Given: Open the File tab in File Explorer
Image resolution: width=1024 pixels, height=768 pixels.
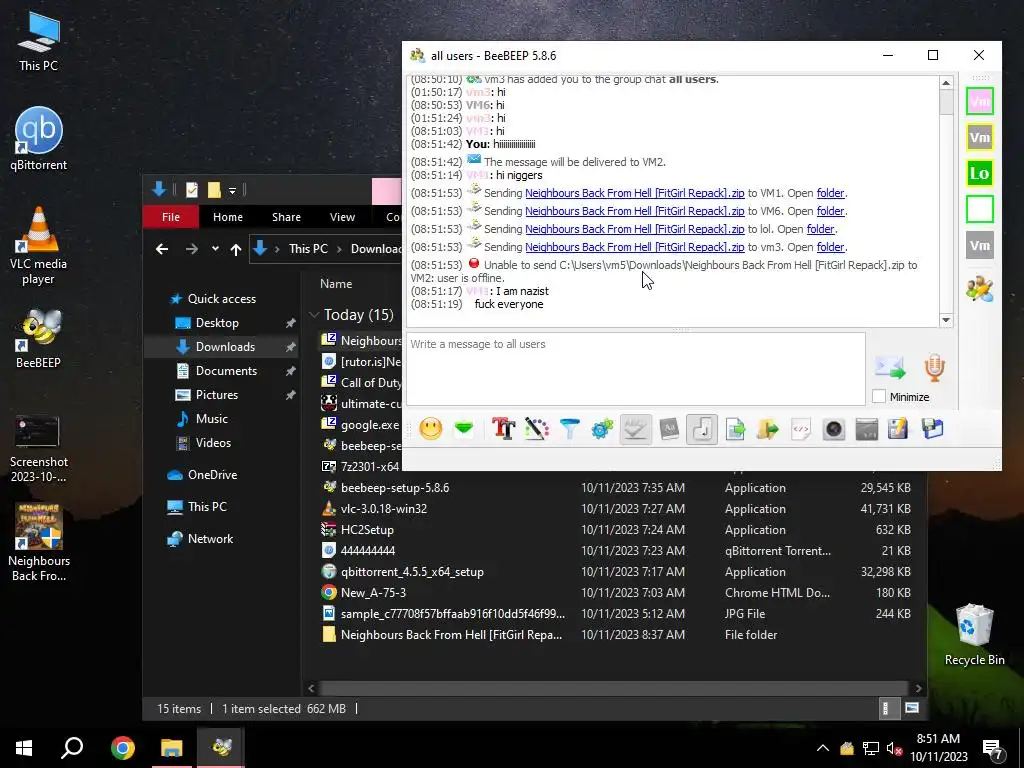Looking at the screenshot, I should 170,217.
